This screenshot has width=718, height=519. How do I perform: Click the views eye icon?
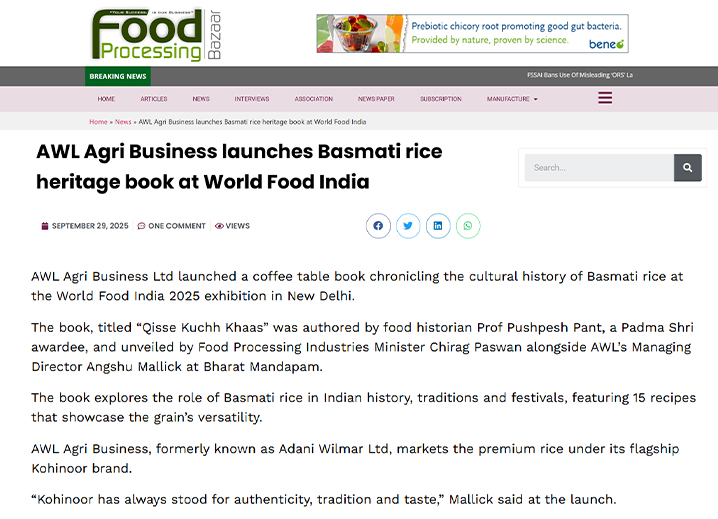pos(219,226)
